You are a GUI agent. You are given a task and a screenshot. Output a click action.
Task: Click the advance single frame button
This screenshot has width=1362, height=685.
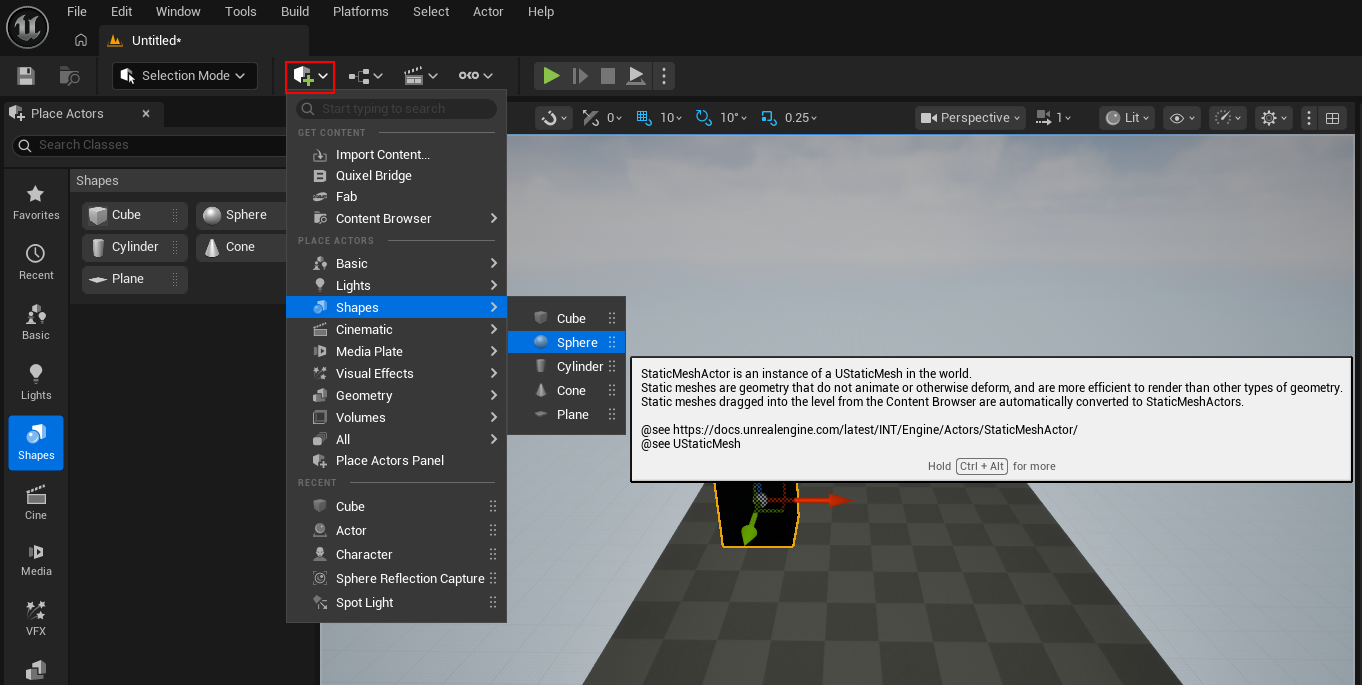click(x=580, y=76)
